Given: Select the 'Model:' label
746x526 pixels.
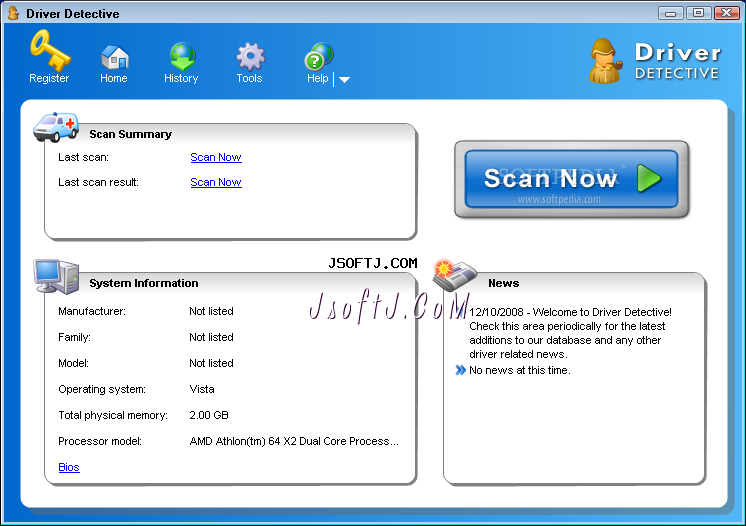Looking at the screenshot, I should [73, 363].
